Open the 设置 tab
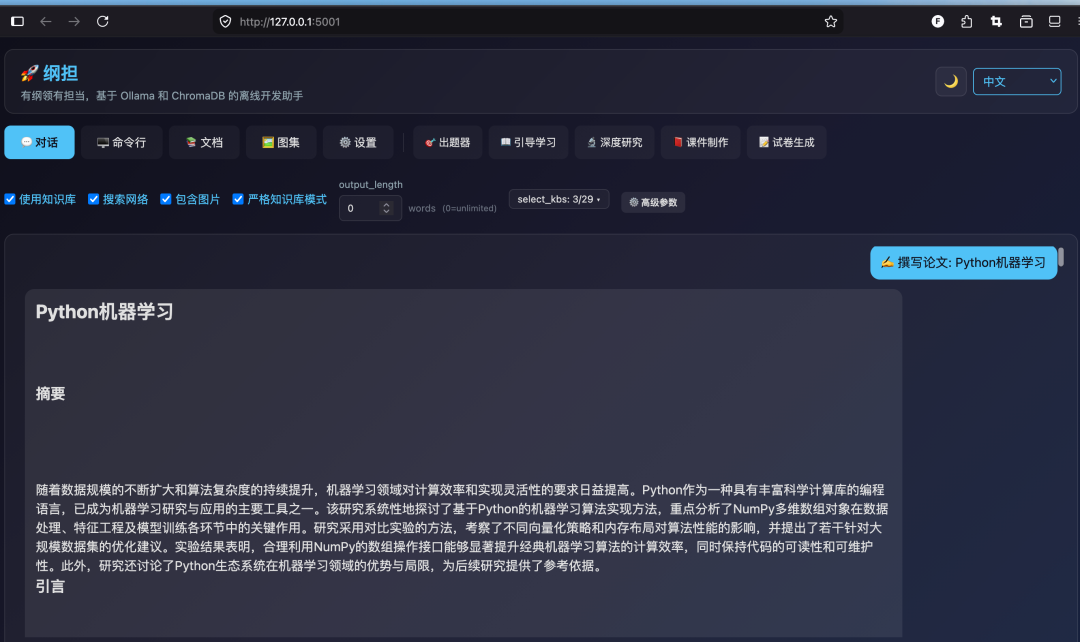This screenshot has height=642, width=1080. tap(358, 142)
